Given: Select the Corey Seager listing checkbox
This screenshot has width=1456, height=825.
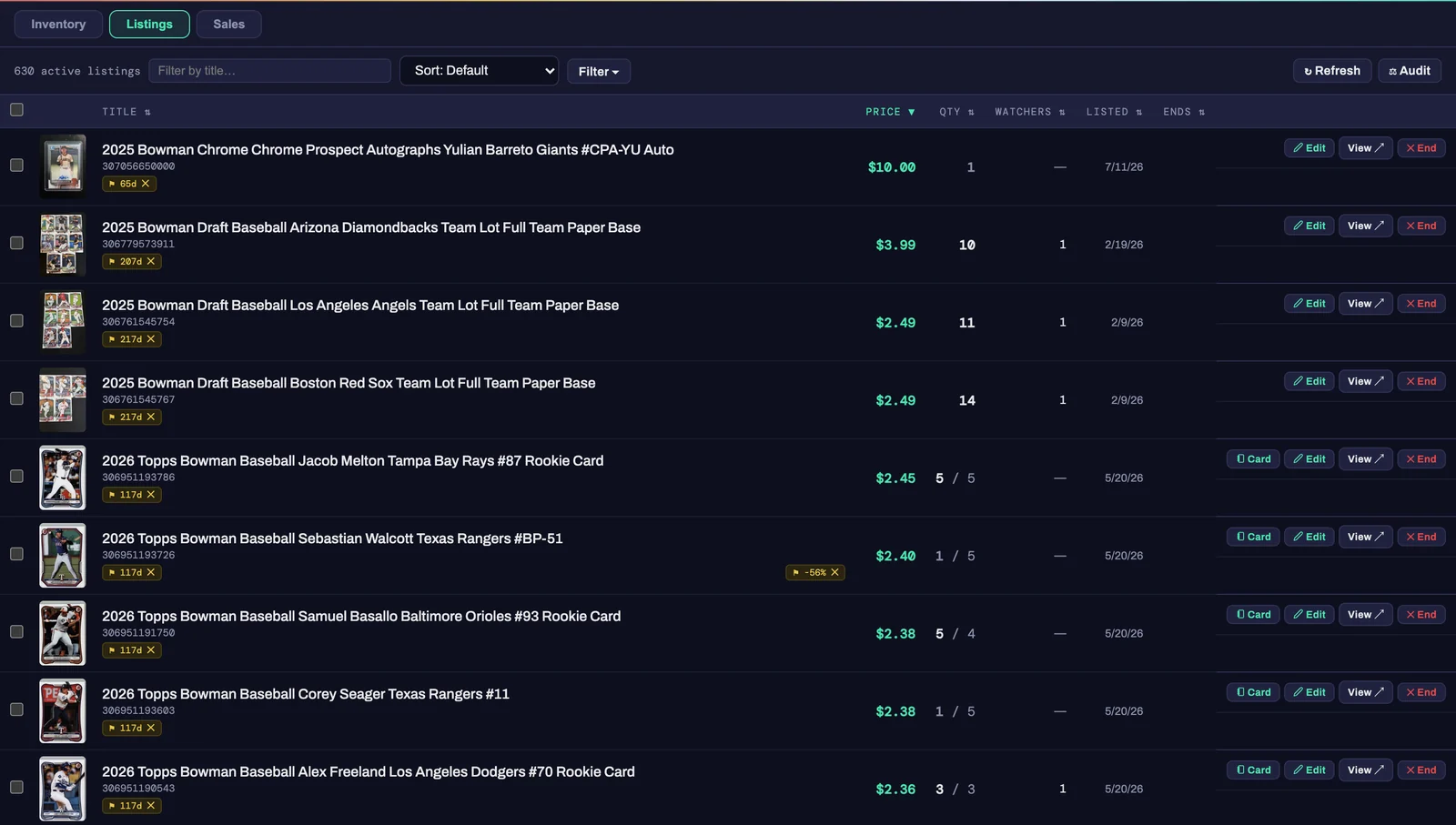Looking at the screenshot, I should tap(16, 709).
